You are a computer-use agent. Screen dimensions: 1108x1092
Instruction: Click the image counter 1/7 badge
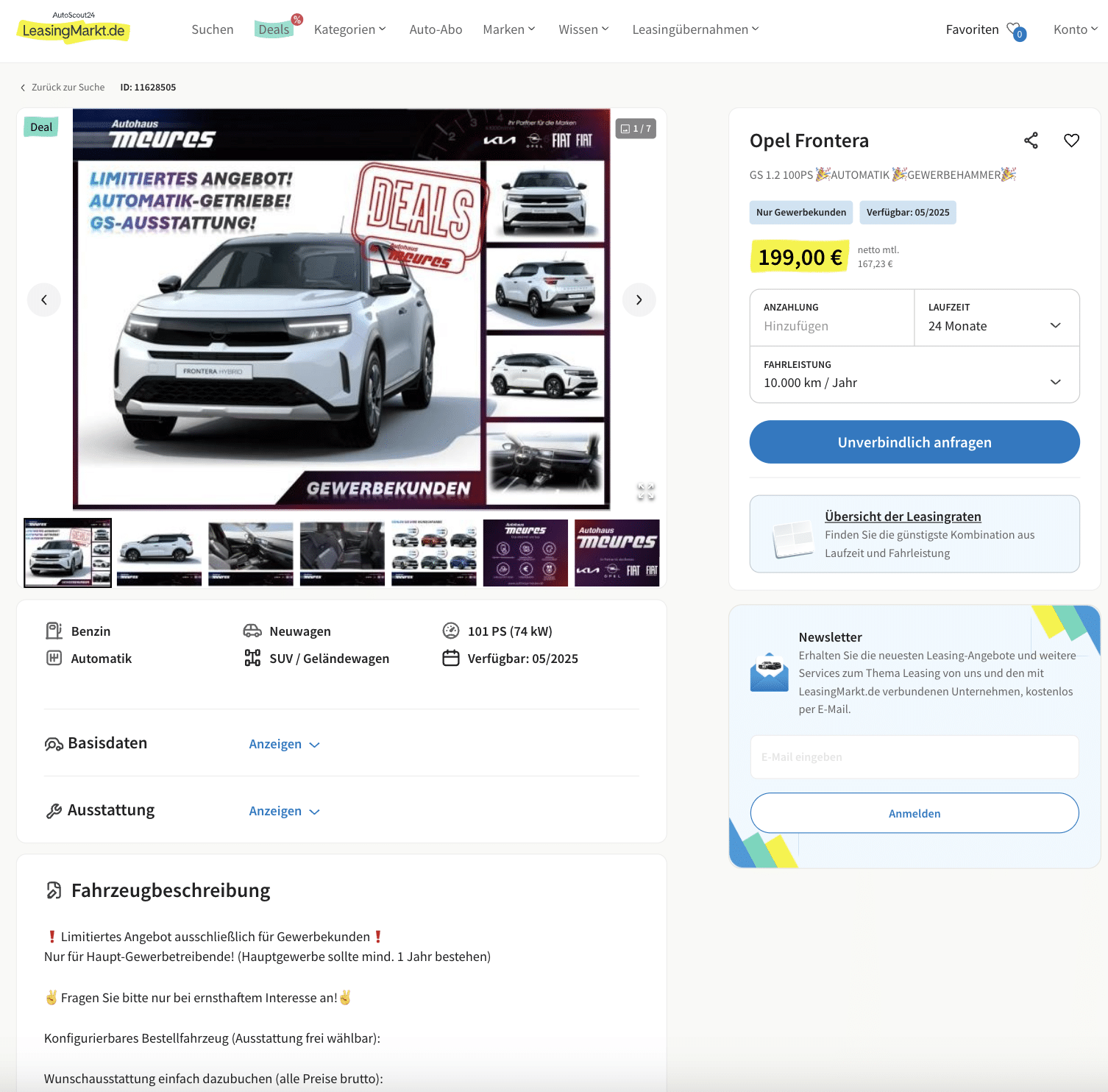coord(636,129)
